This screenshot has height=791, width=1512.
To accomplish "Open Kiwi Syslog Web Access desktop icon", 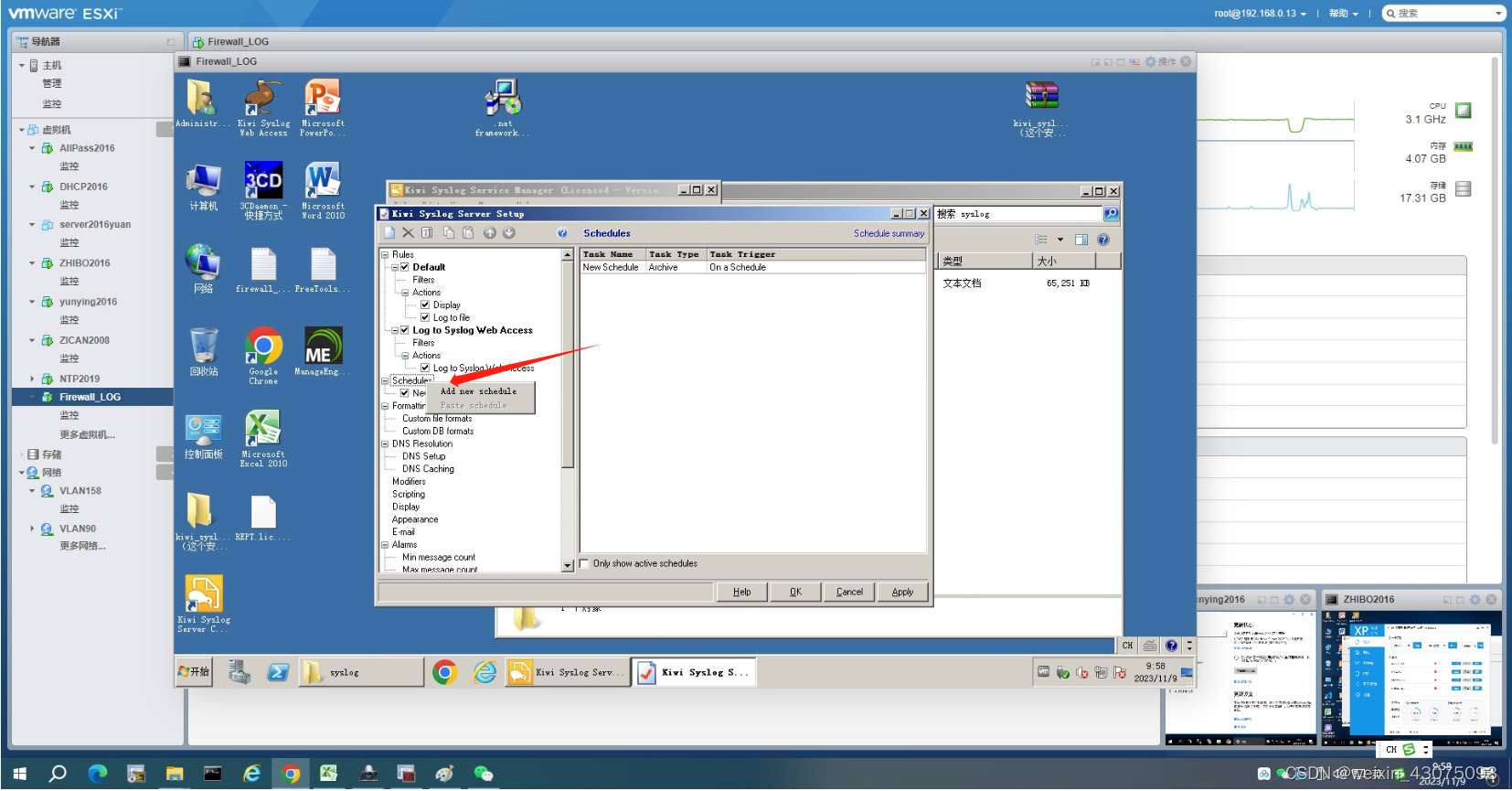I will [263, 108].
